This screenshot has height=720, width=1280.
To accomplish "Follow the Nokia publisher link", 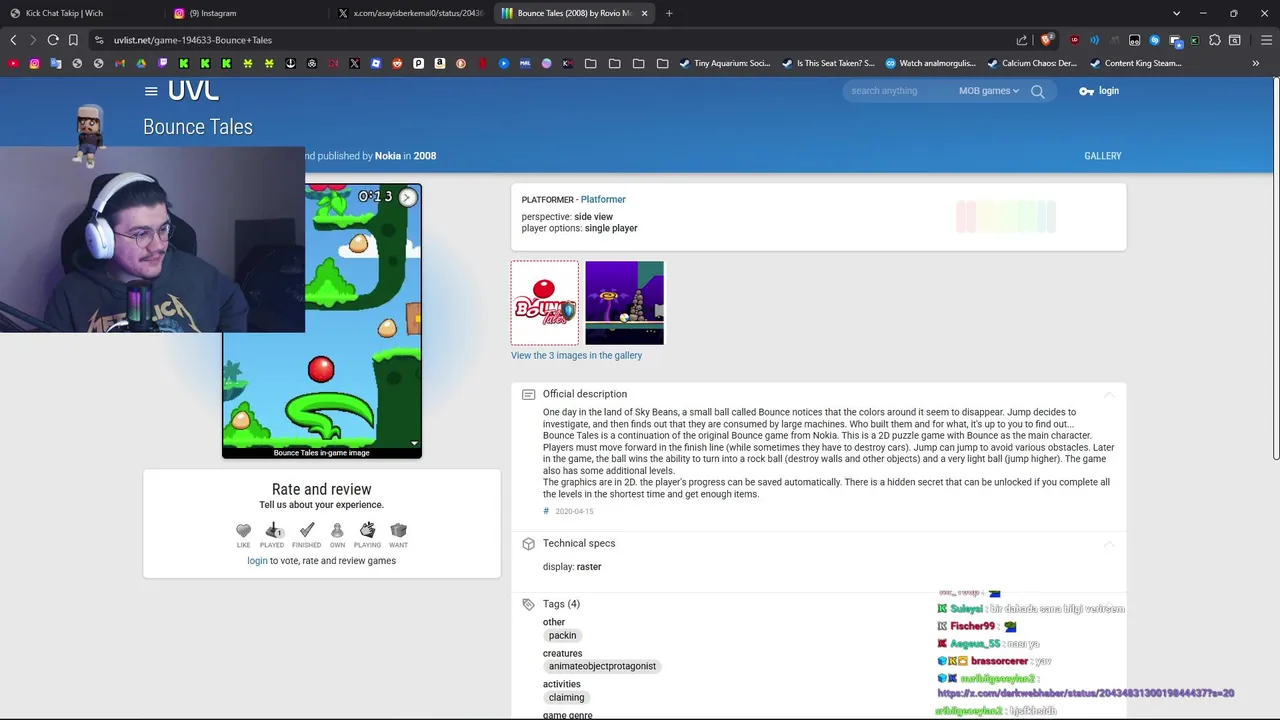I will (388, 156).
